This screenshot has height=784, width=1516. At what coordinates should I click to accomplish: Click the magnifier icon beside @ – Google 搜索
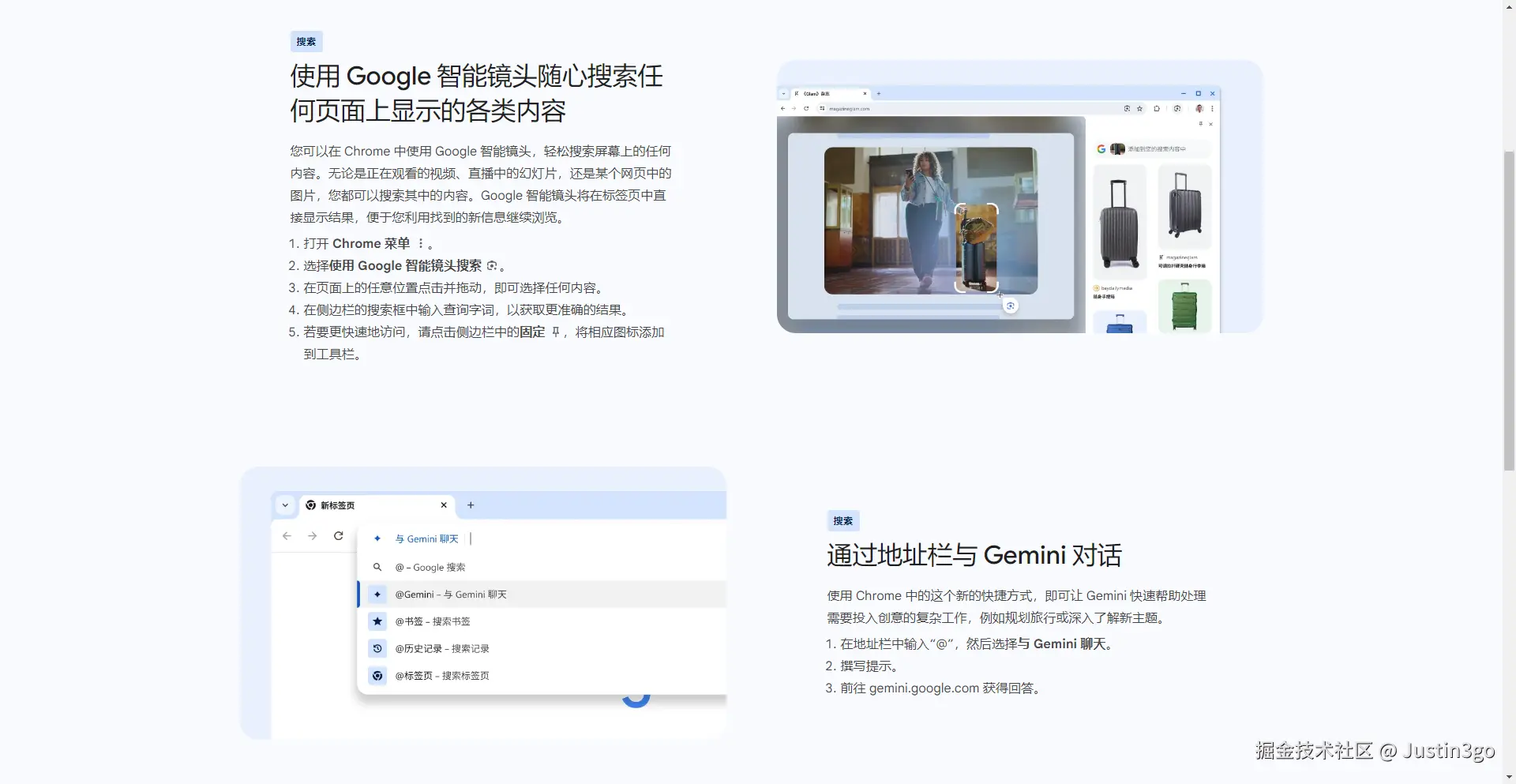(377, 567)
